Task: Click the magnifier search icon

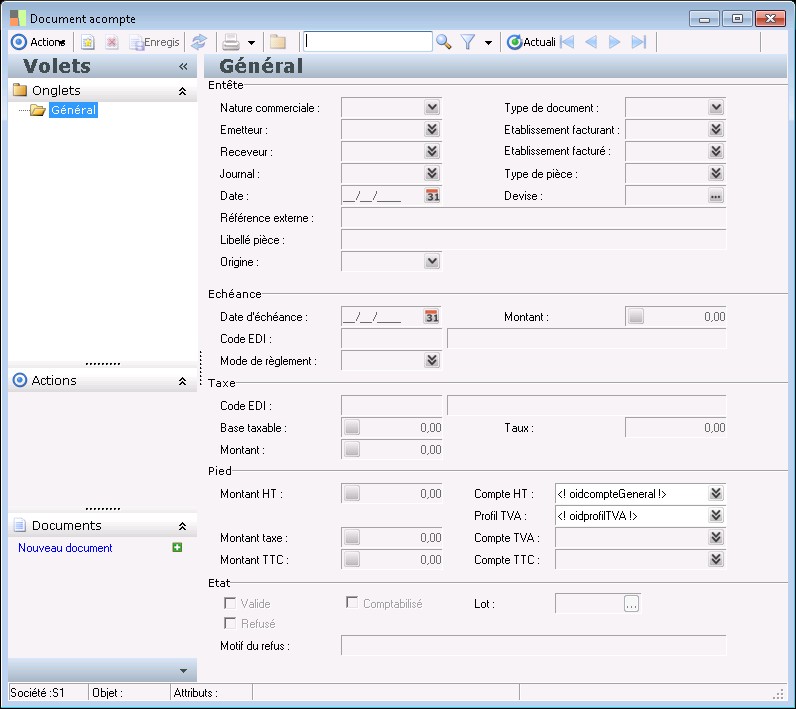Action: click(444, 42)
